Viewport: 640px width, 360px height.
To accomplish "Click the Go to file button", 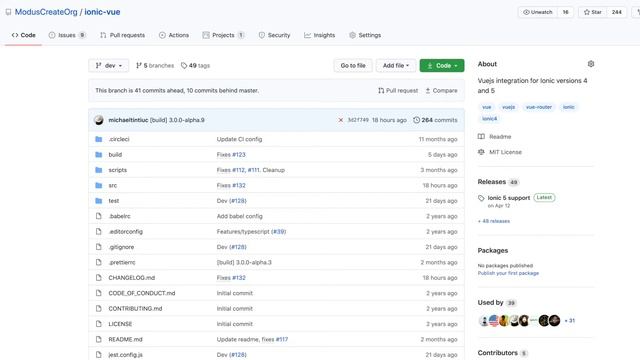I will (353, 65).
